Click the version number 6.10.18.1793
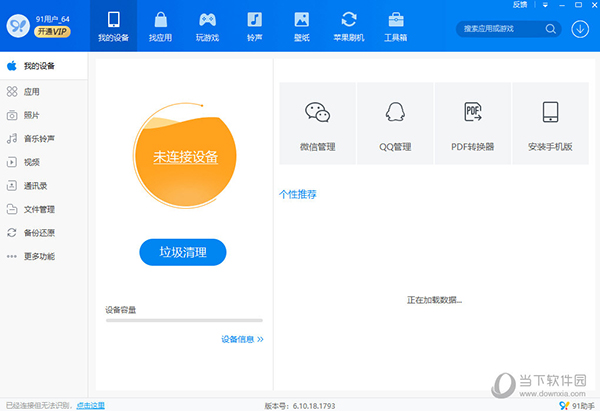Screen dimensions: 600x411 click(314, 406)
